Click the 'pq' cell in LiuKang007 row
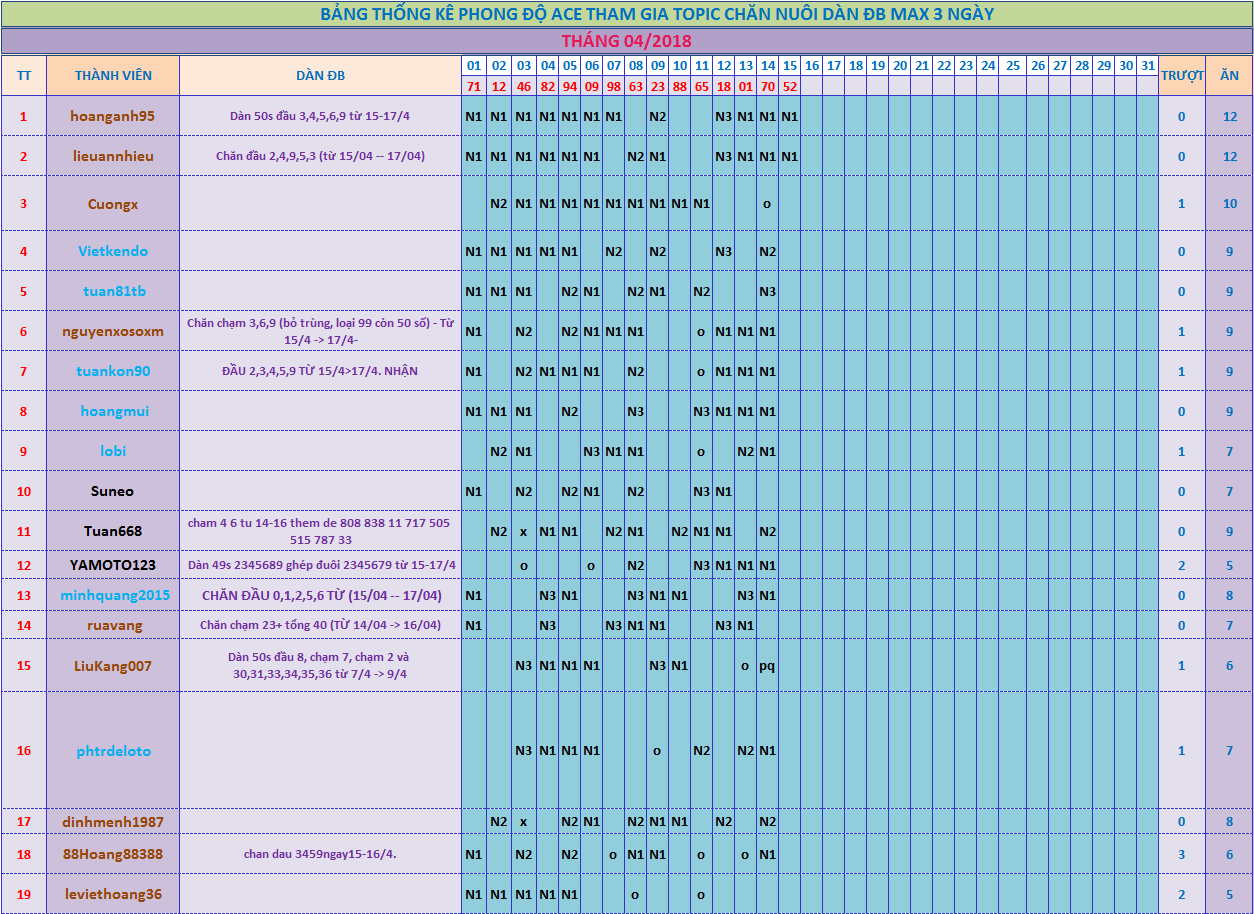This screenshot has width=1254, height=914. 767,665
